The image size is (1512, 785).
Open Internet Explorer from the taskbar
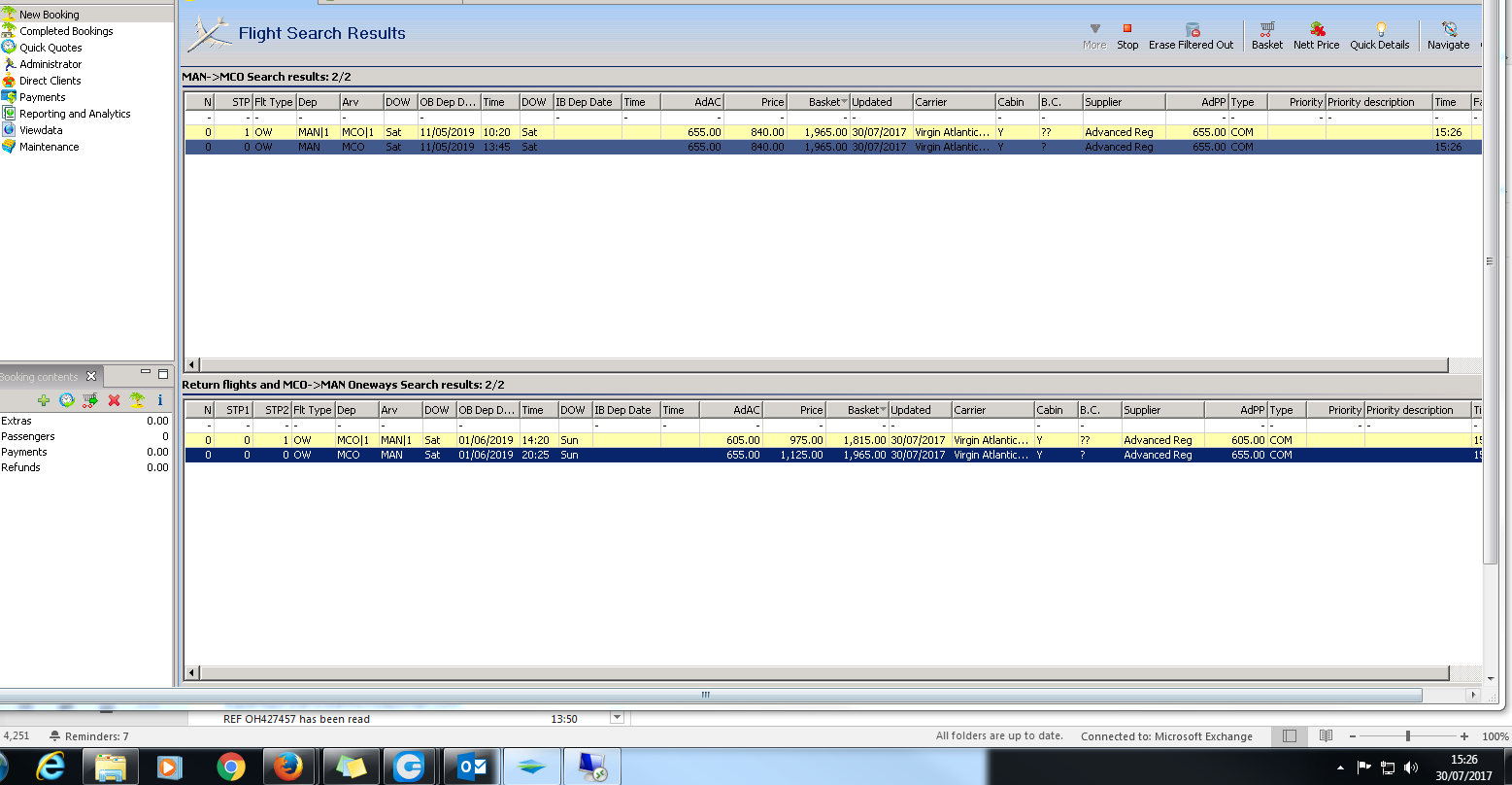click(50, 768)
